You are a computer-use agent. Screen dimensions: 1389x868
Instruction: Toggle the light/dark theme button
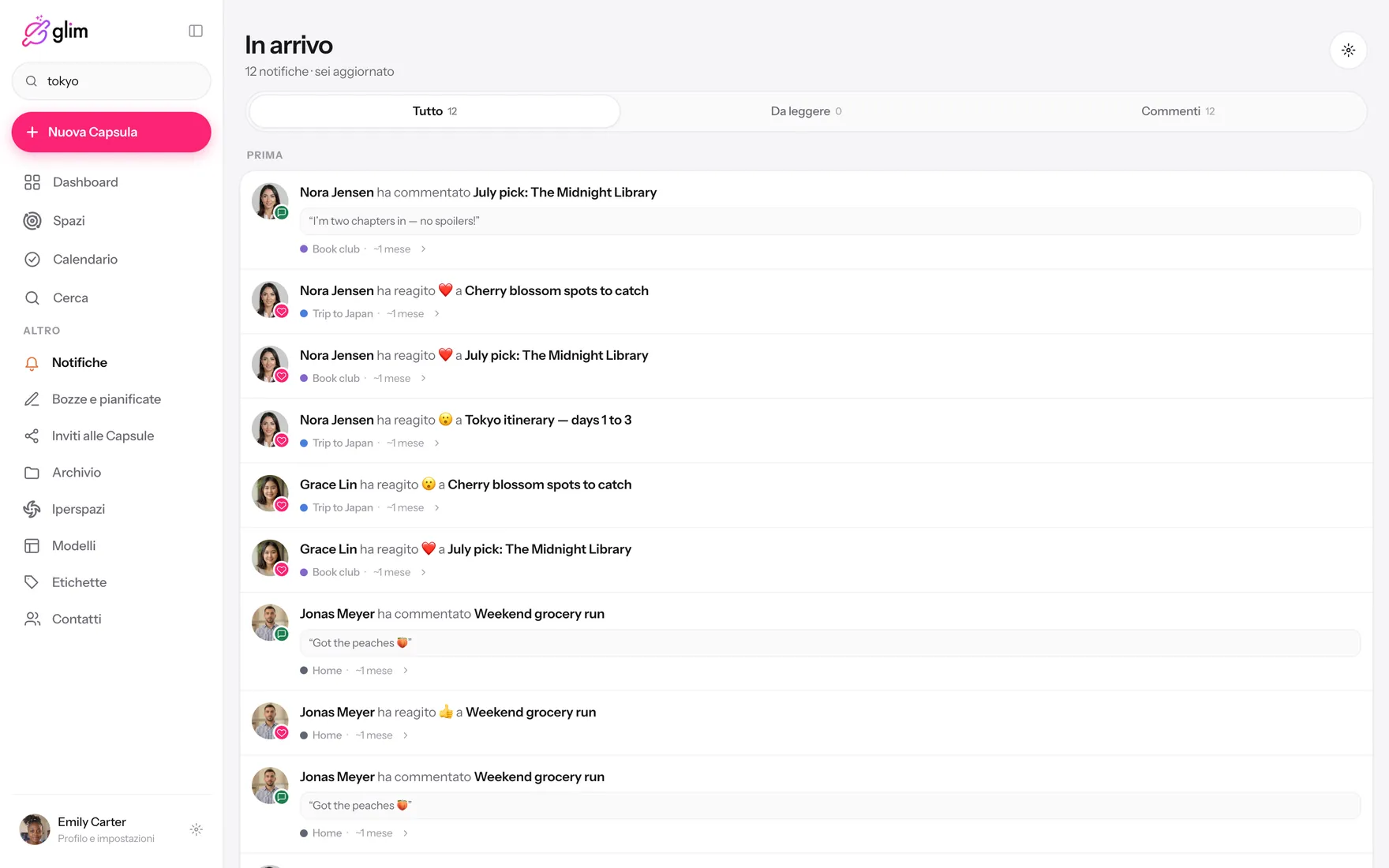point(1348,51)
